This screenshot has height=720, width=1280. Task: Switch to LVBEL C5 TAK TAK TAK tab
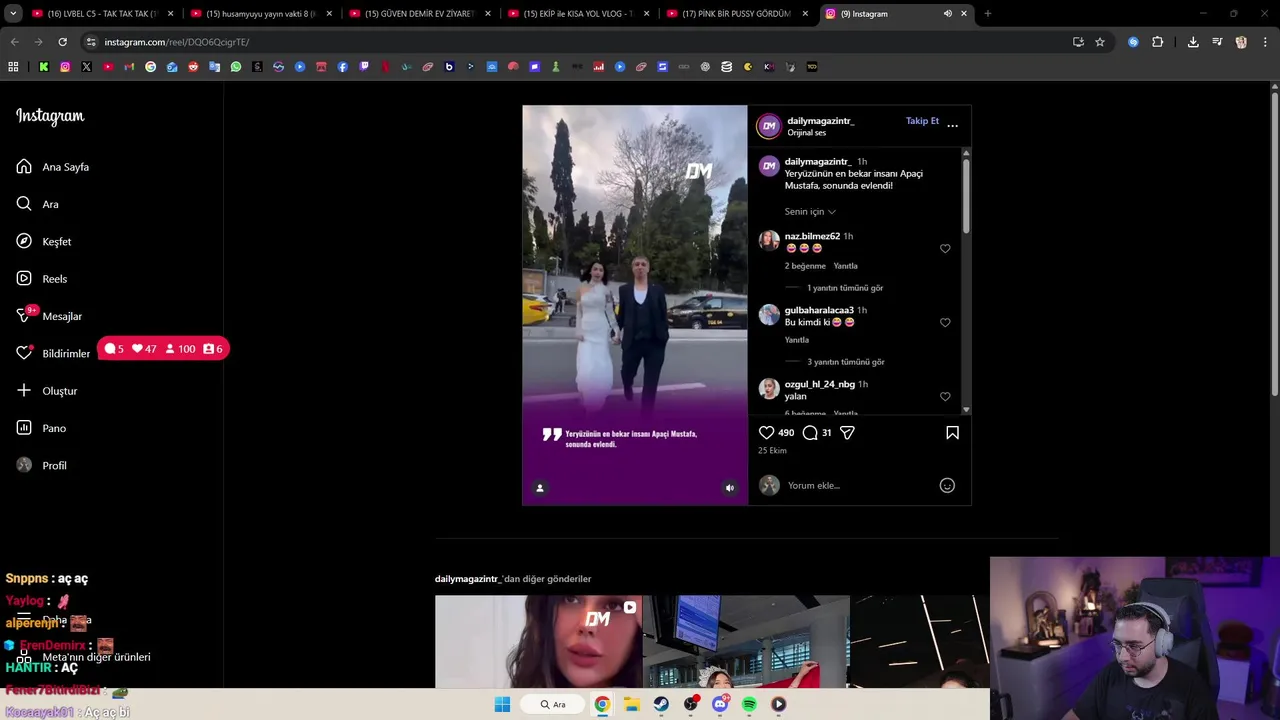click(x=104, y=14)
